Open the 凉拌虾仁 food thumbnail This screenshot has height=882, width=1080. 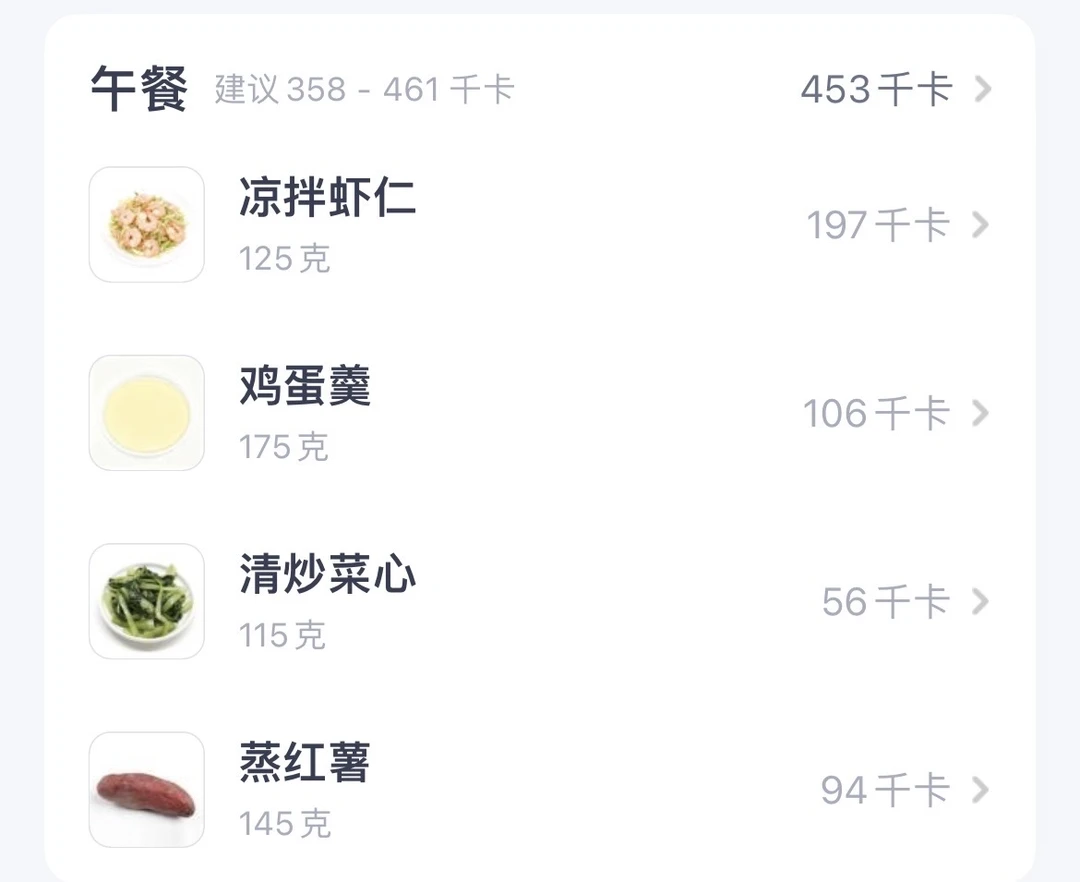point(147,224)
